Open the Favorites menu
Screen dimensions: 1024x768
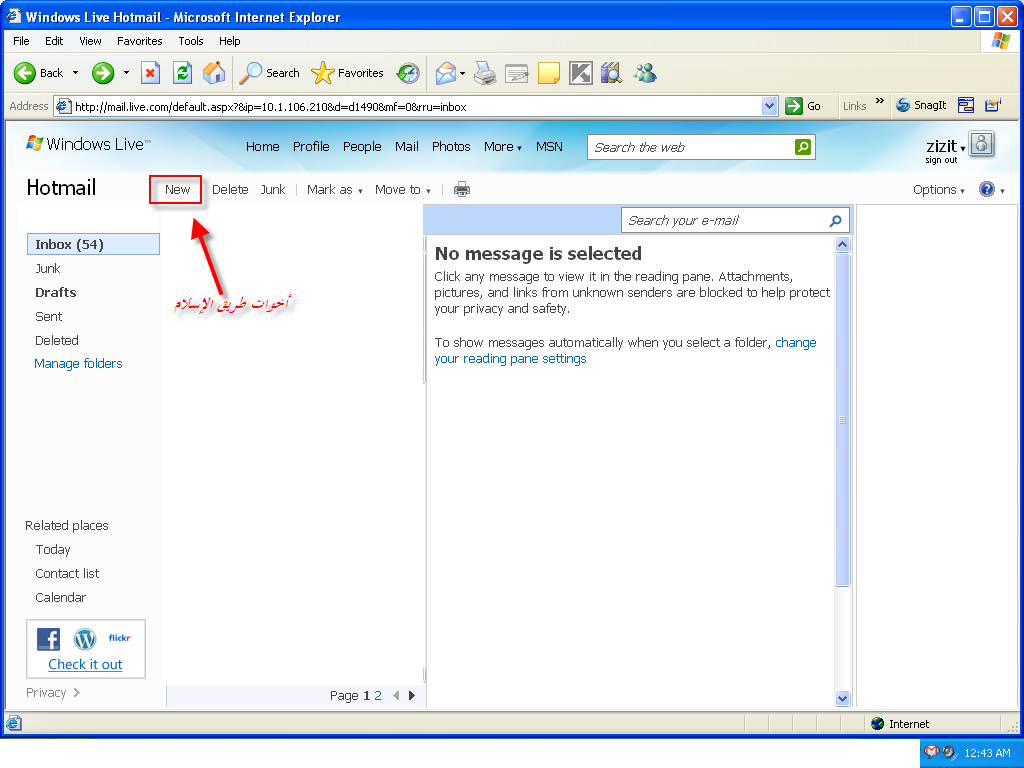click(140, 40)
